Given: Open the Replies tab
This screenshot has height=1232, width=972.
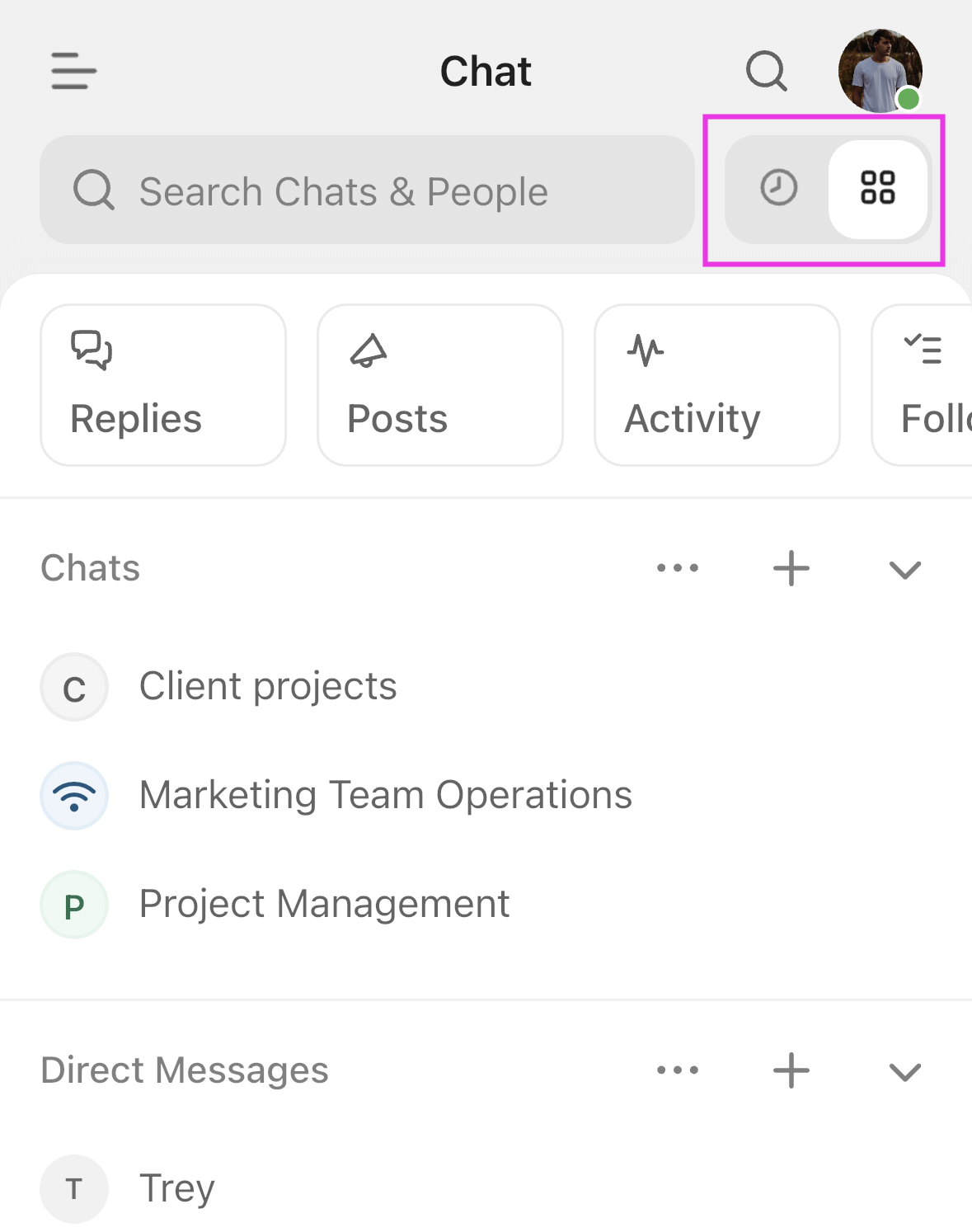Looking at the screenshot, I should (x=163, y=385).
